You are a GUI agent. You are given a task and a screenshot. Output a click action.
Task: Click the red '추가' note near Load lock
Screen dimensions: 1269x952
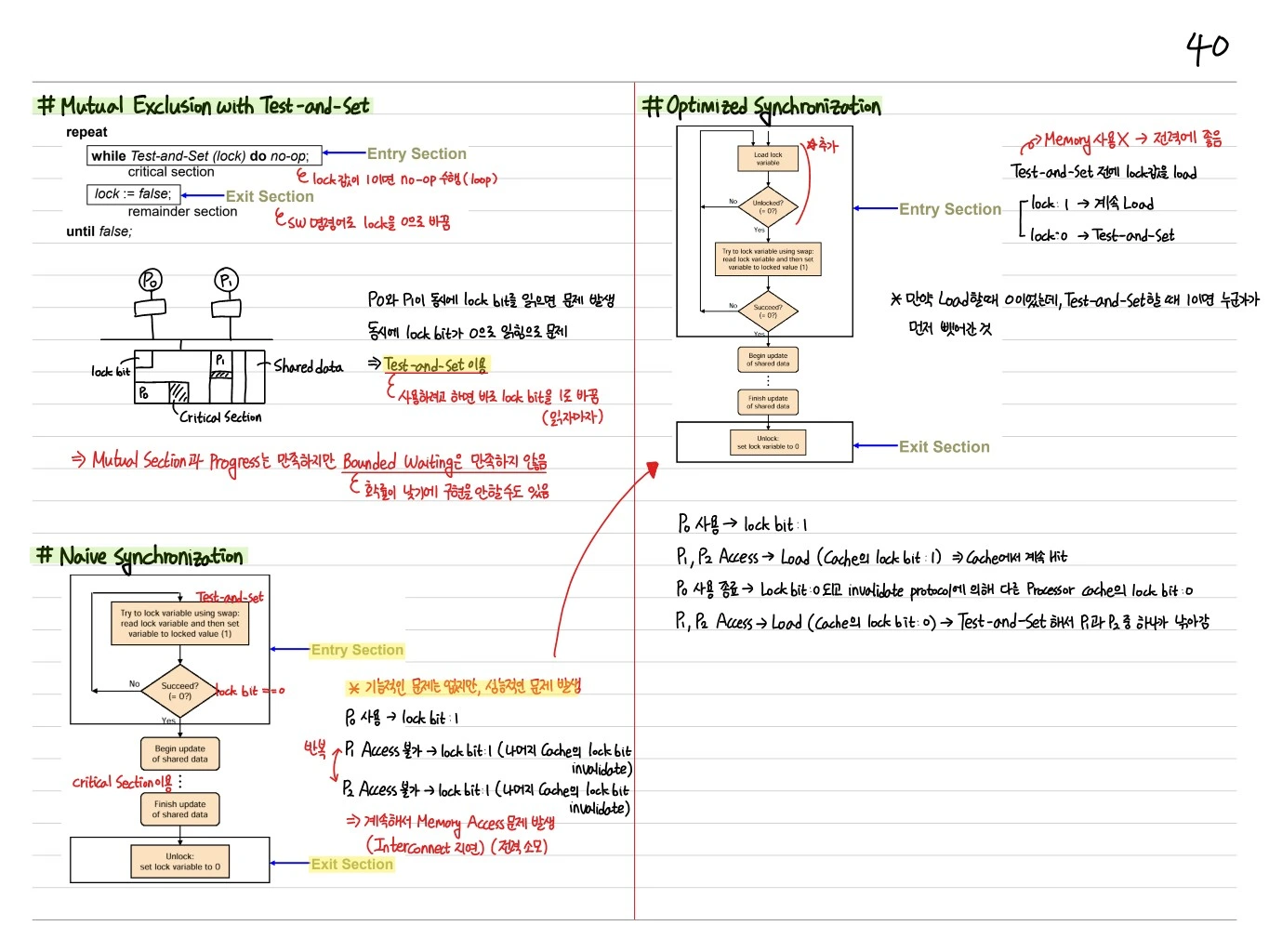(x=822, y=145)
